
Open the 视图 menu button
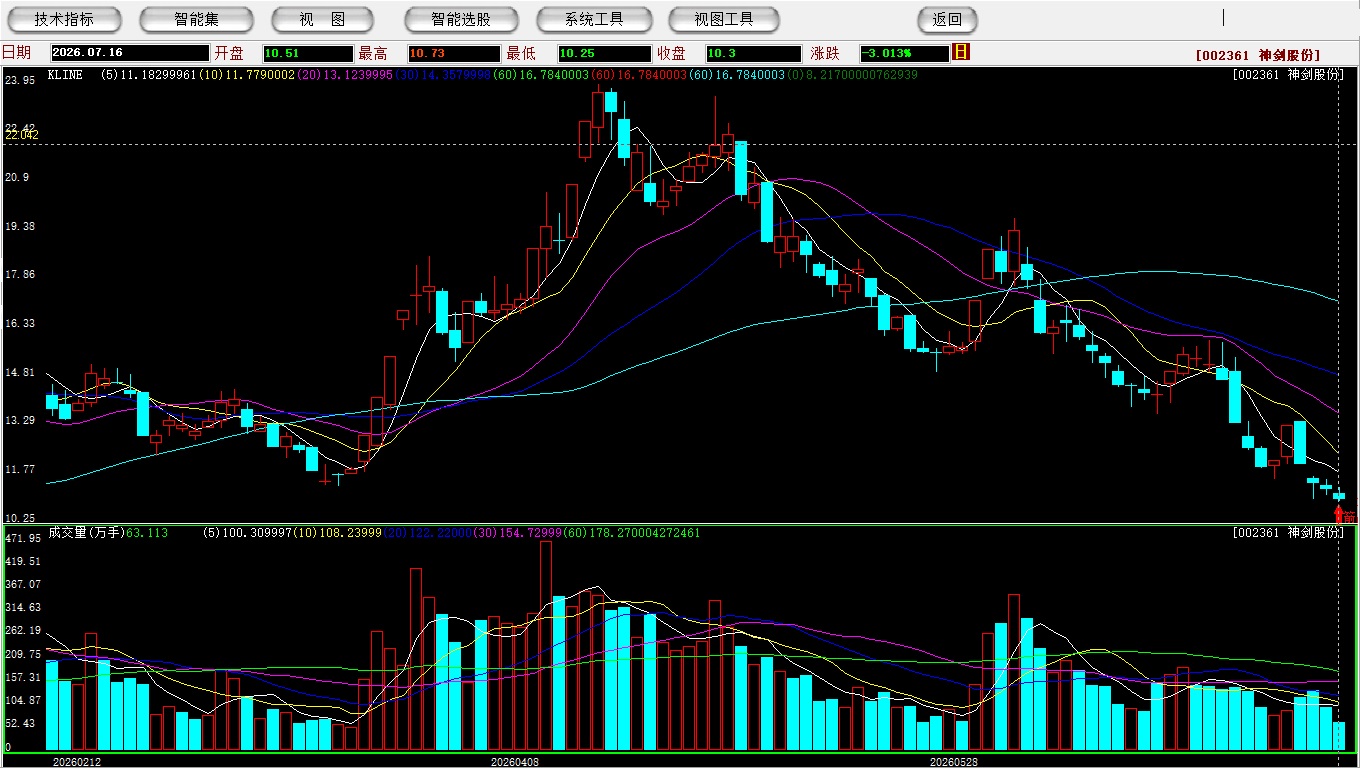(322, 19)
